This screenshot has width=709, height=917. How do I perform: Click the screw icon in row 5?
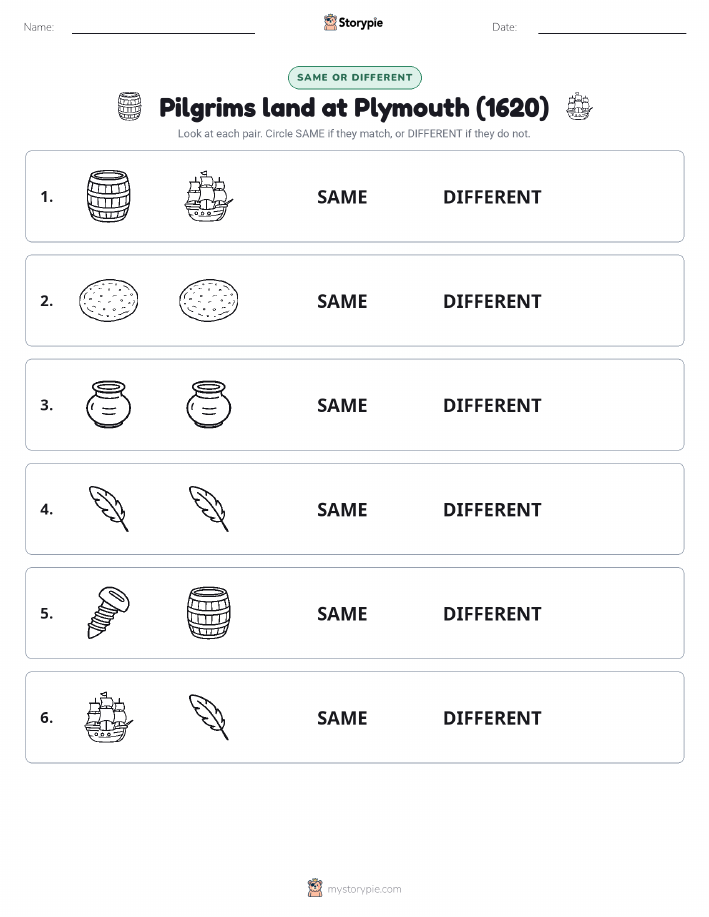point(108,612)
